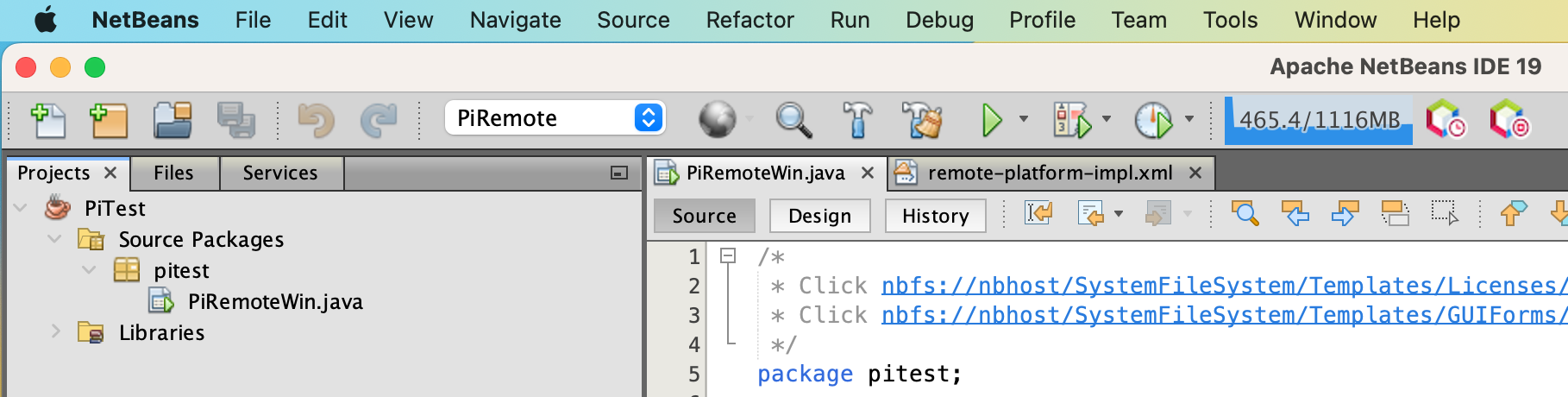Screen dimensions: 1568x397
Task: Click on the package pitest code line
Action: 859,374
